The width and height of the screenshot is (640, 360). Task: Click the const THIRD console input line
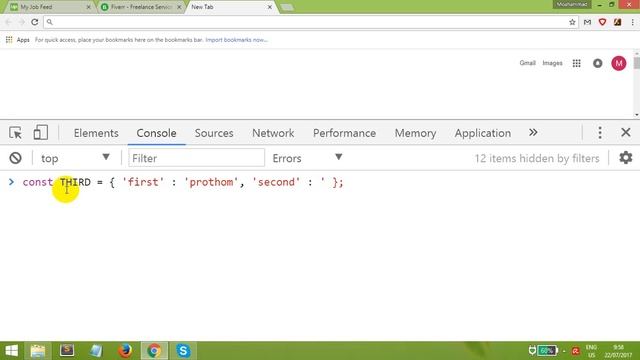(x=183, y=182)
